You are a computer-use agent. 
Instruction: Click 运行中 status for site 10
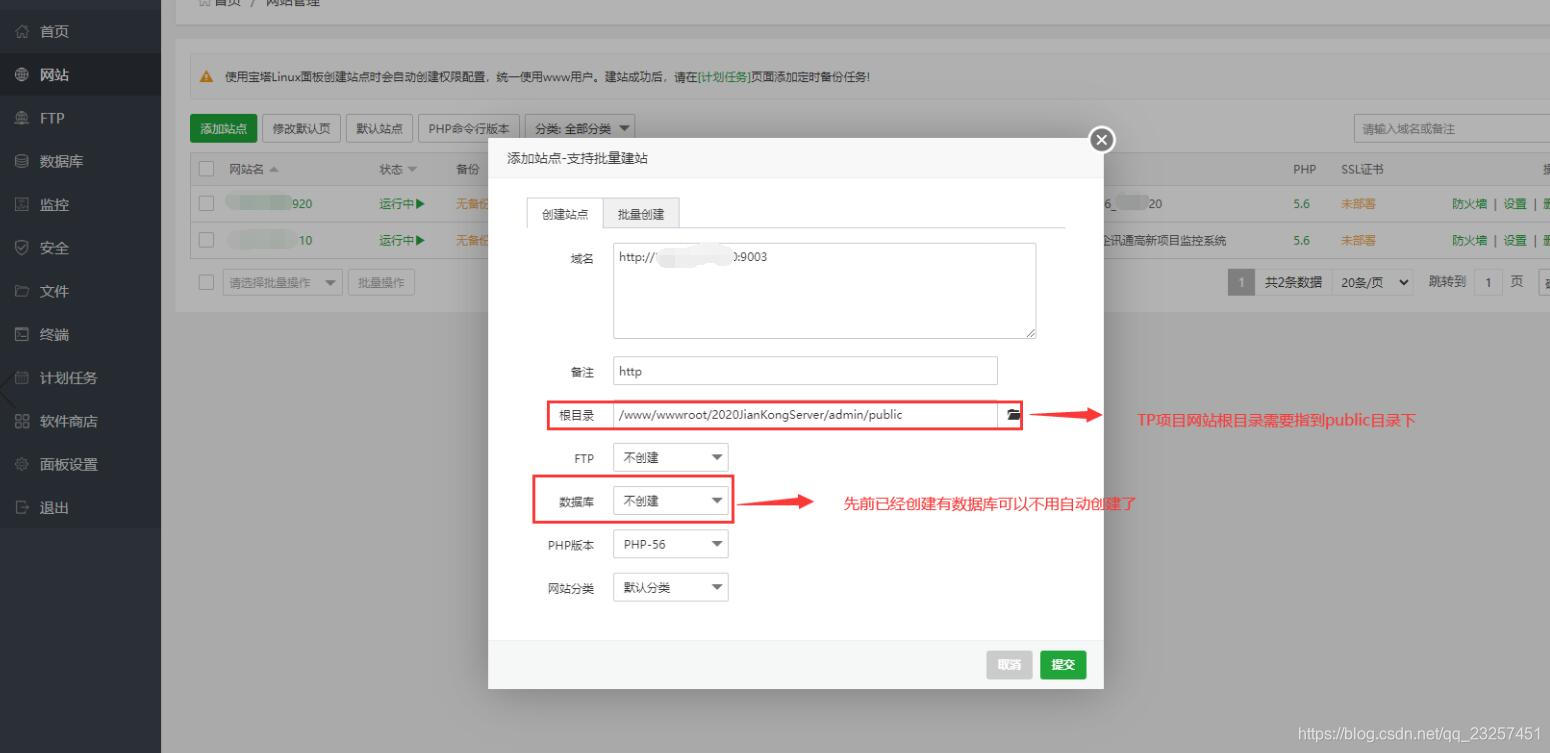pyautogui.click(x=402, y=240)
